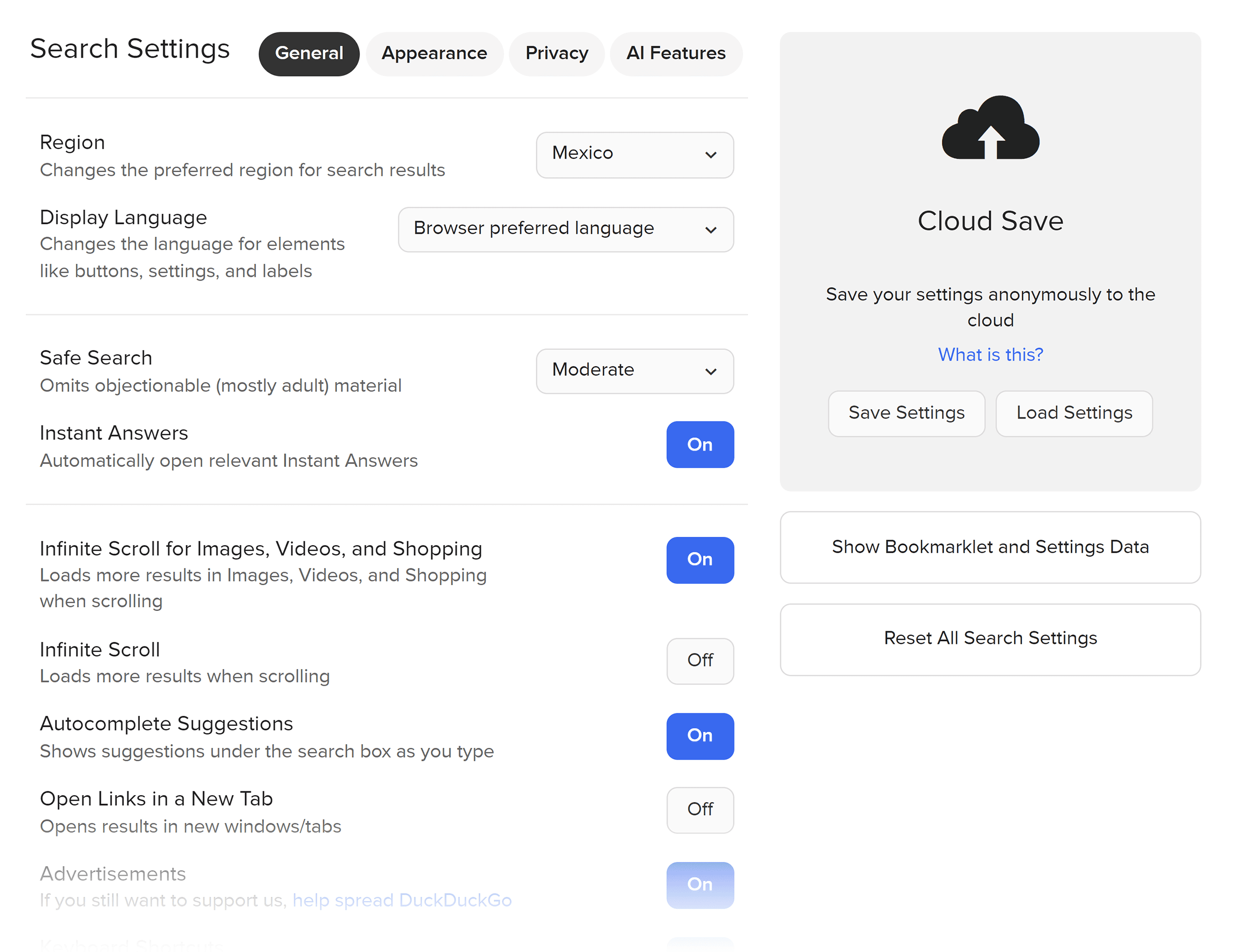Click the "help spread DuckDuckGo" link
This screenshot has width=1233, height=952.
click(x=402, y=900)
